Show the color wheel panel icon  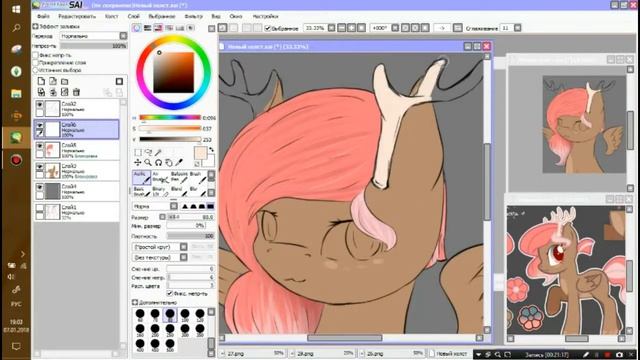[136, 28]
